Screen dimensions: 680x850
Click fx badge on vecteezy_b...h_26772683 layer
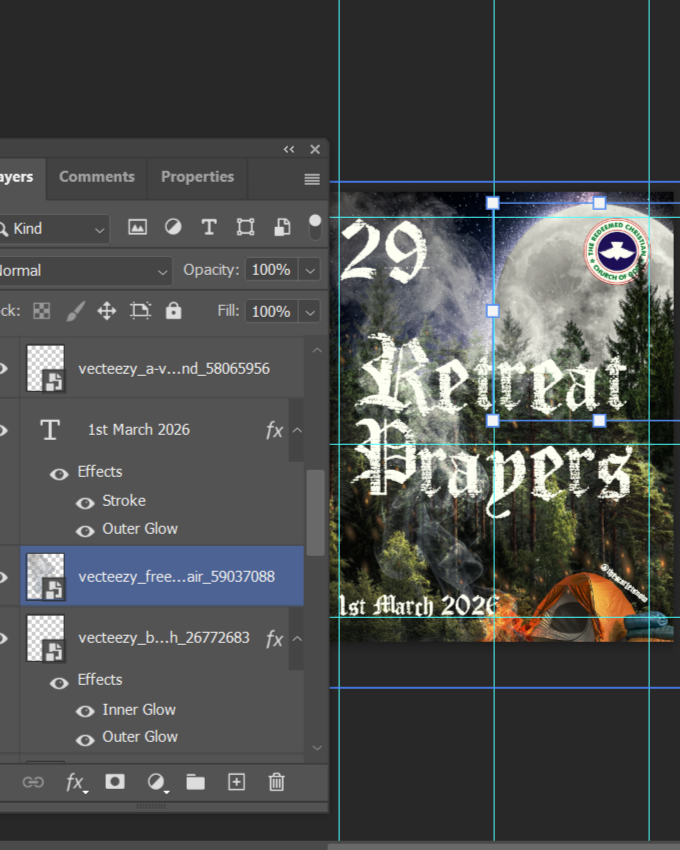(274, 639)
